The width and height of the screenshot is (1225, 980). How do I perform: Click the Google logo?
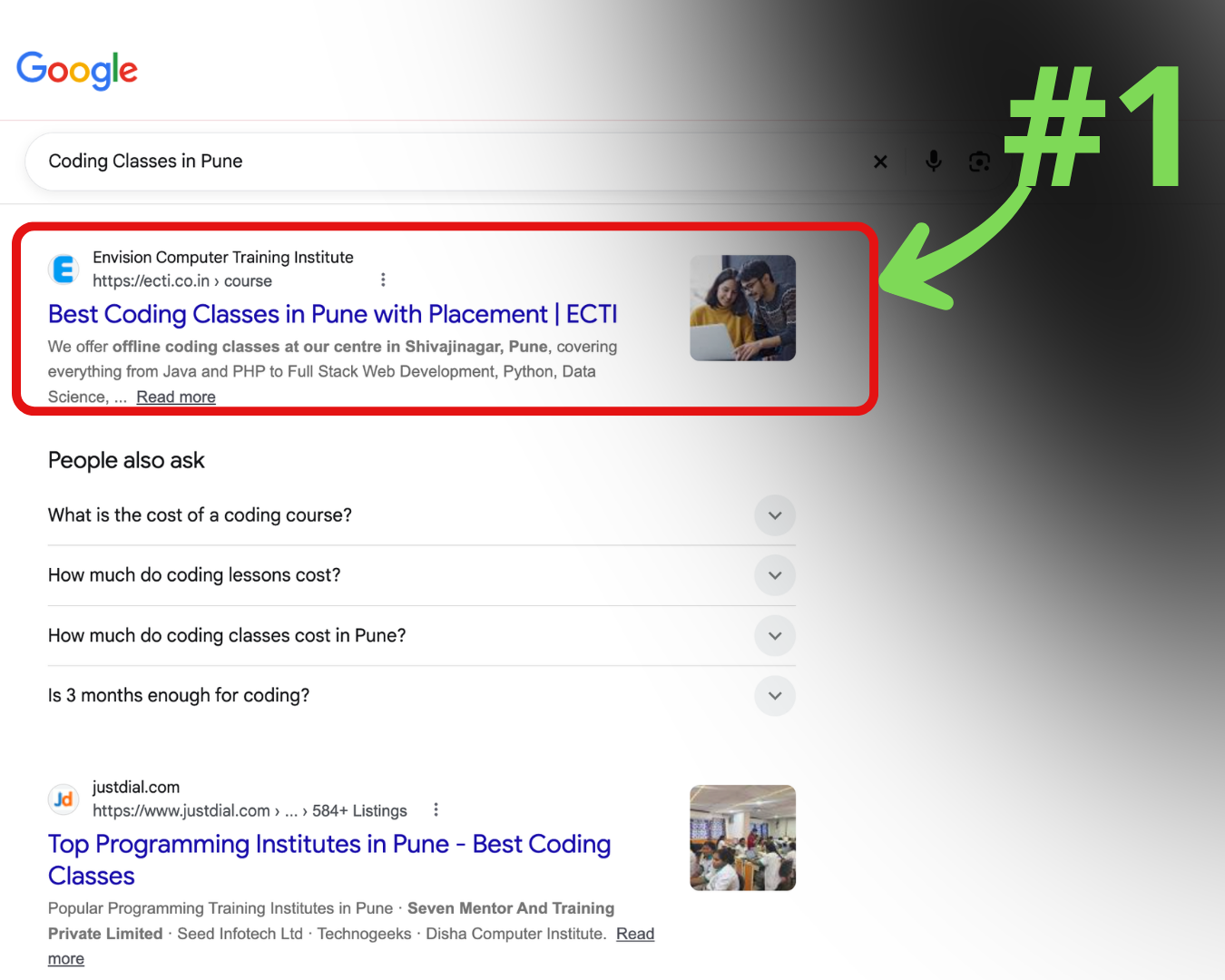point(77,70)
